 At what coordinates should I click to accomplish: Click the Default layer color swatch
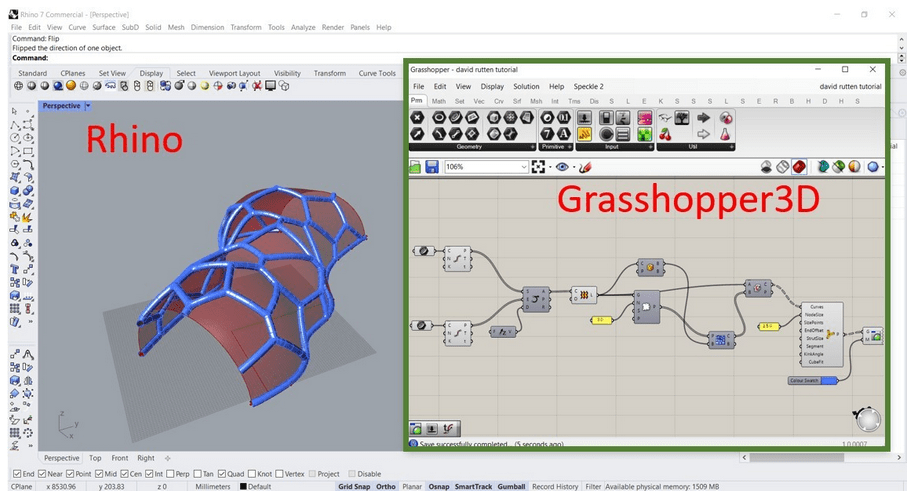click(243, 487)
